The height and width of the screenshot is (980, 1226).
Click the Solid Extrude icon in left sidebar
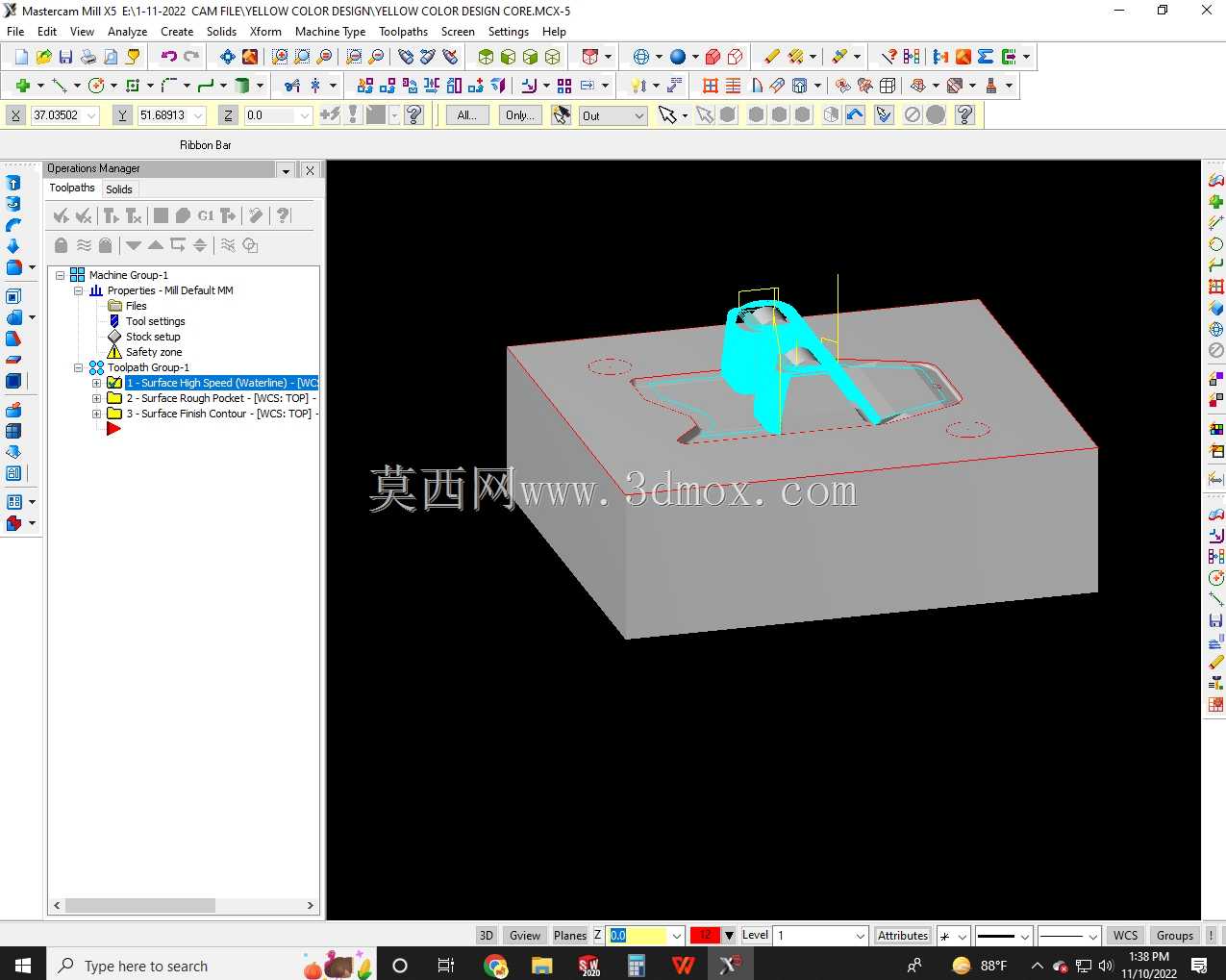(x=13, y=183)
